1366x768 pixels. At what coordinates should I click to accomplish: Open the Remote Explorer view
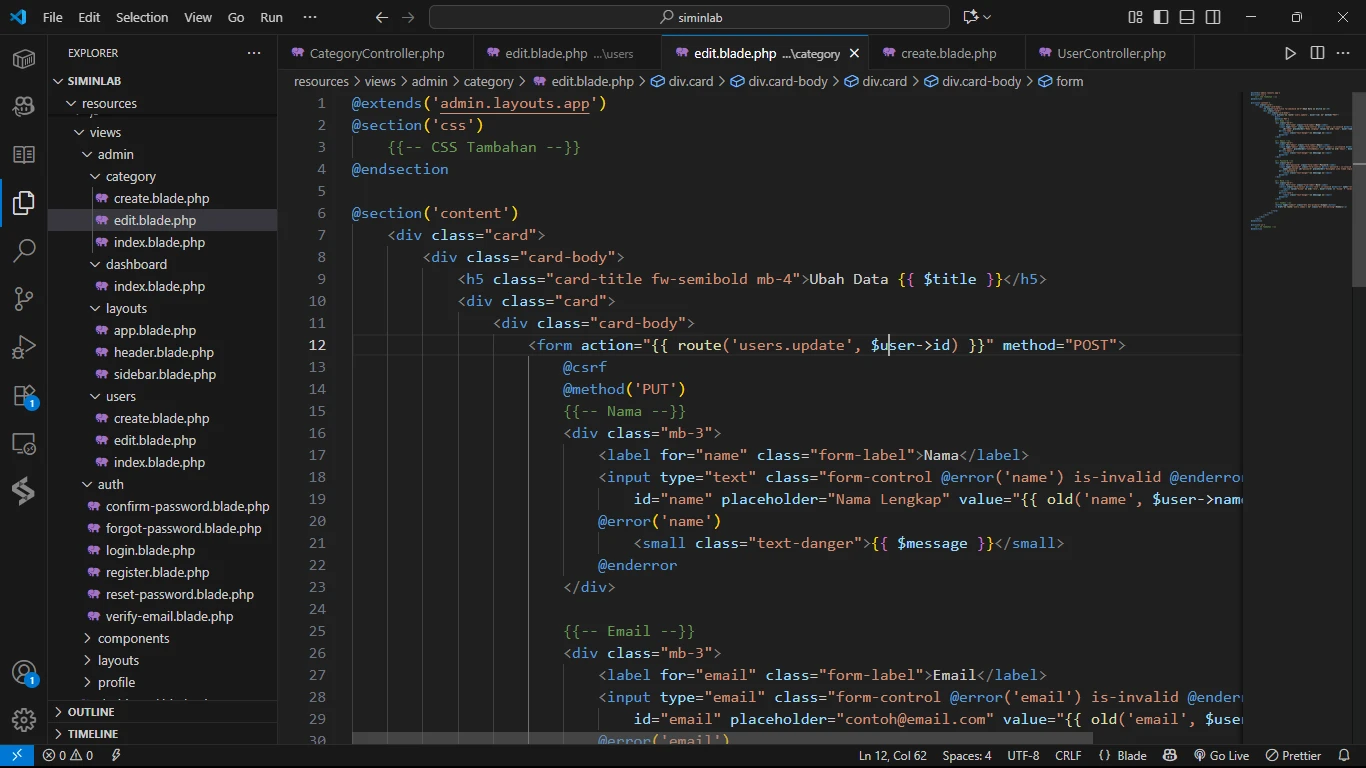(24, 443)
